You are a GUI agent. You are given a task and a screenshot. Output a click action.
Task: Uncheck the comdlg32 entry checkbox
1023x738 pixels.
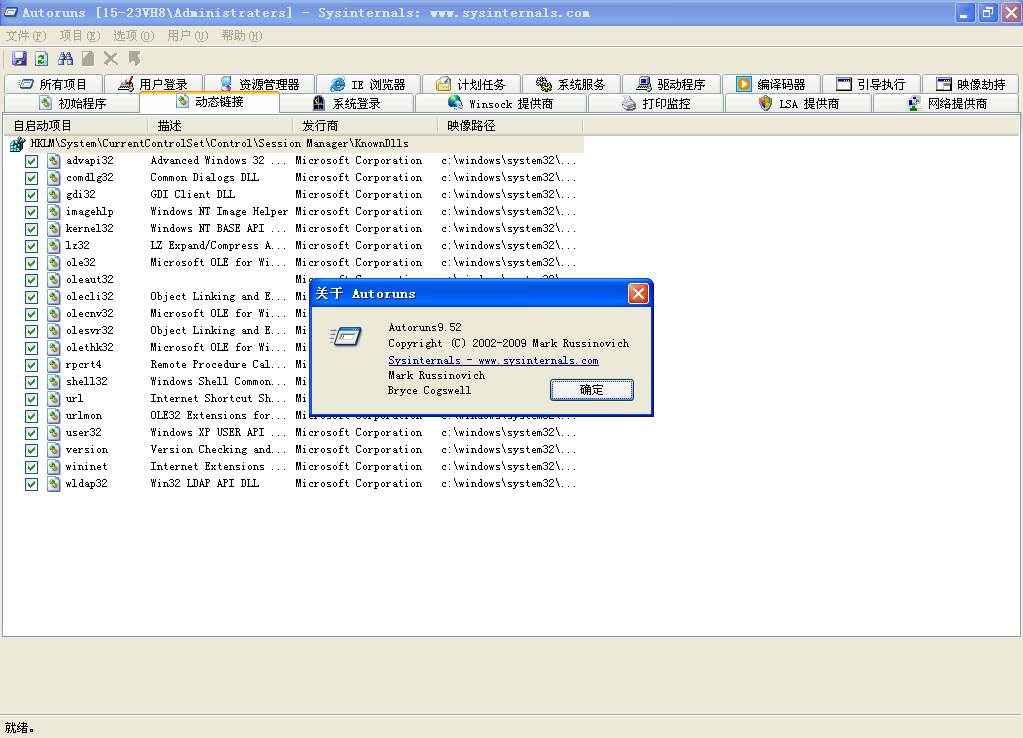click(x=31, y=178)
